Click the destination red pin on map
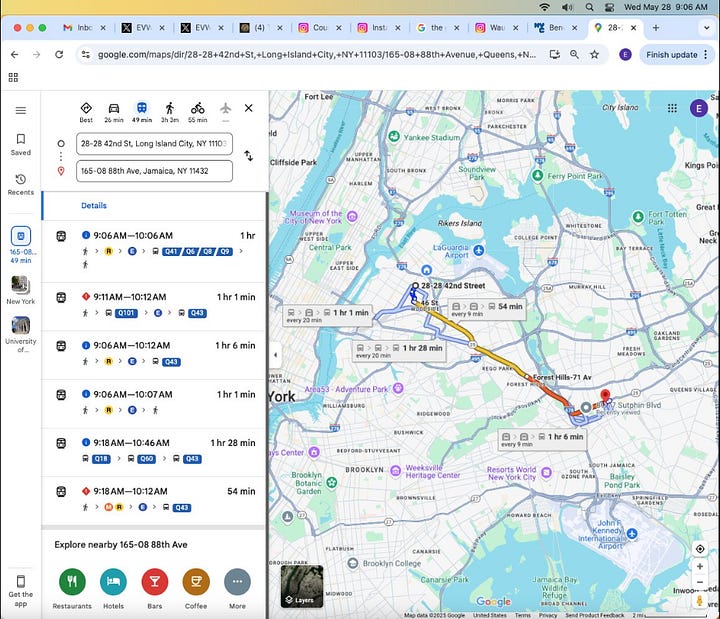 (x=605, y=395)
